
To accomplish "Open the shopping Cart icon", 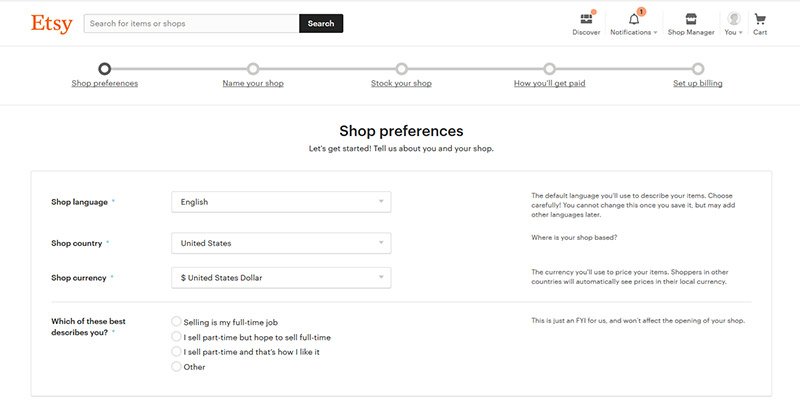I will pyautogui.click(x=760, y=19).
